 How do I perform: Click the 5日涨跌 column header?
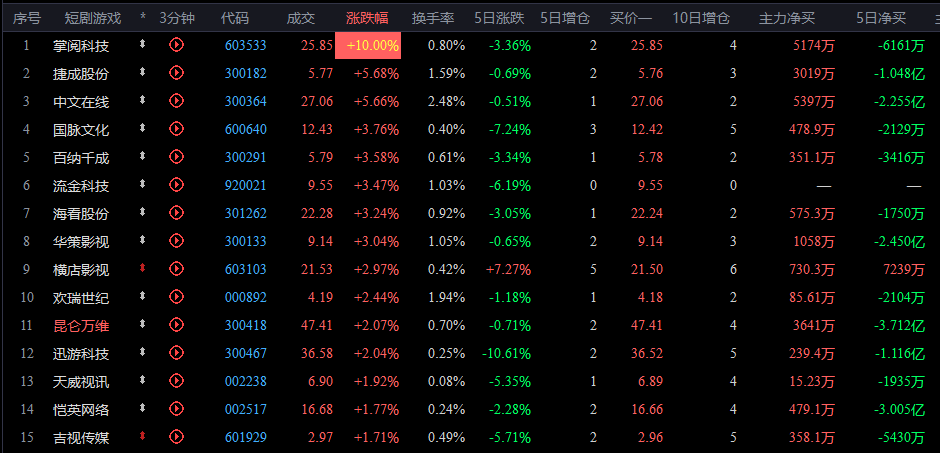pos(499,18)
